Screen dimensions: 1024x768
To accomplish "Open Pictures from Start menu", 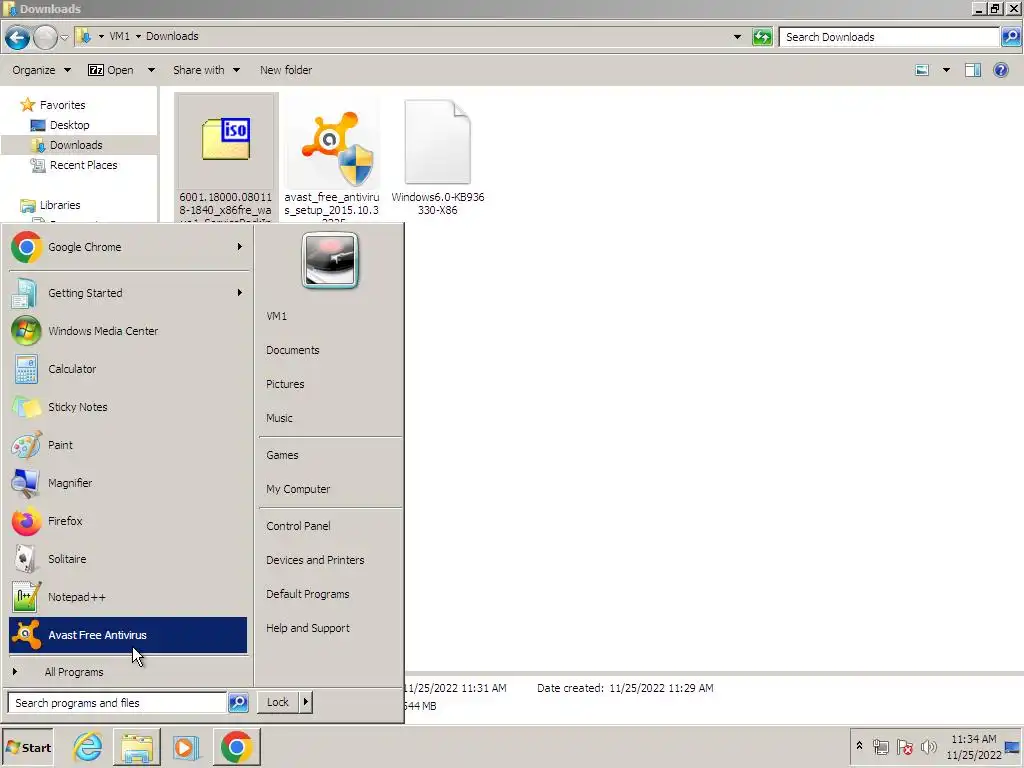I will [285, 384].
